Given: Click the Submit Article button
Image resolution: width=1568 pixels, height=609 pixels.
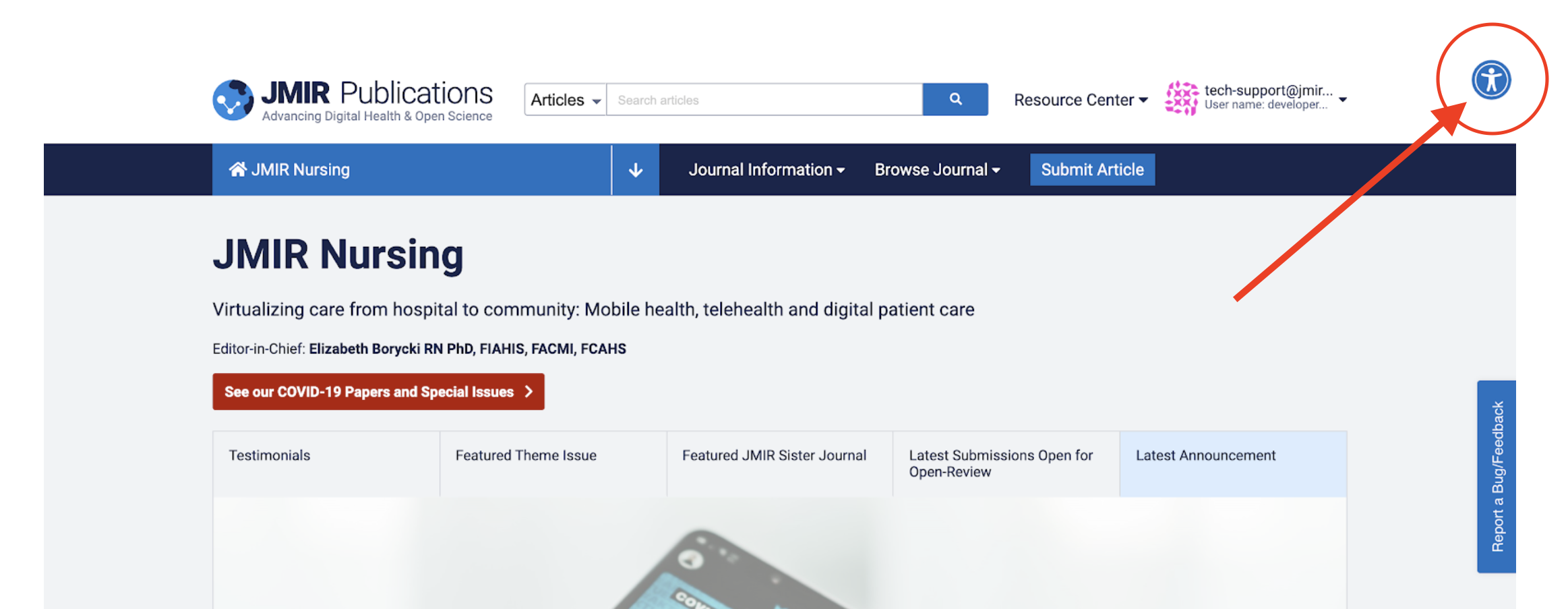Looking at the screenshot, I should pyautogui.click(x=1091, y=170).
